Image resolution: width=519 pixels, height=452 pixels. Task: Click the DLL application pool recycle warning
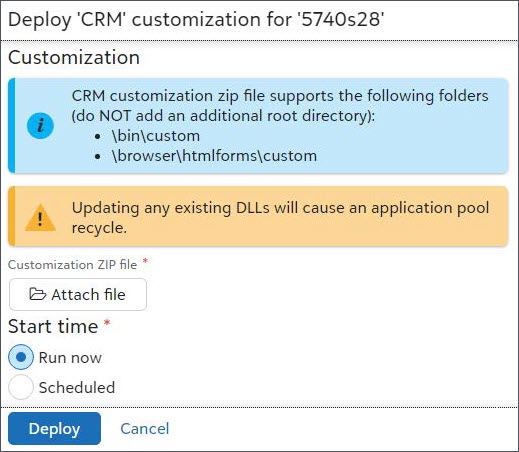(258, 217)
